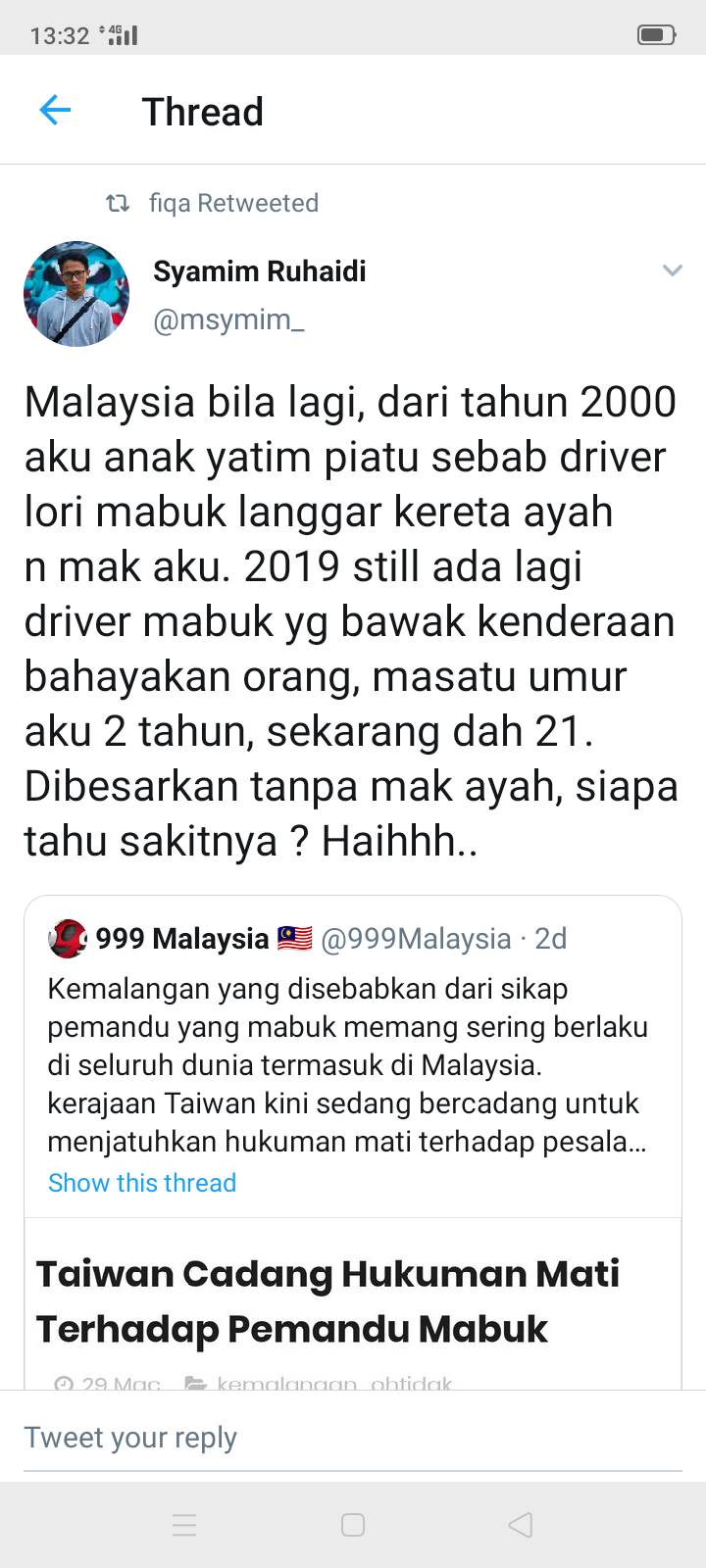Tap the 'Tweet your reply' field
706x1568 pixels.
coord(353,1438)
